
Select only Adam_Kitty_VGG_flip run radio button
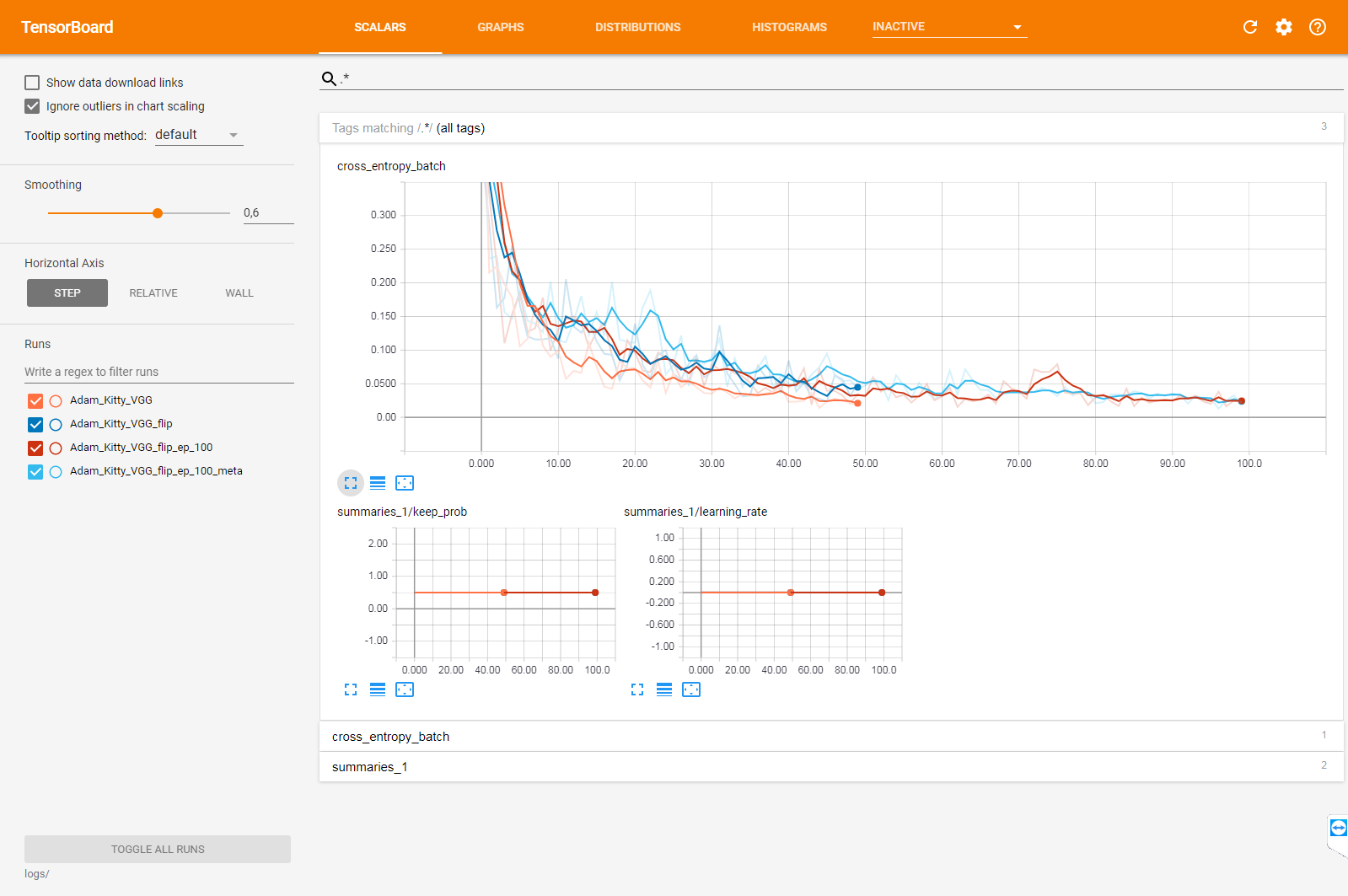point(56,425)
